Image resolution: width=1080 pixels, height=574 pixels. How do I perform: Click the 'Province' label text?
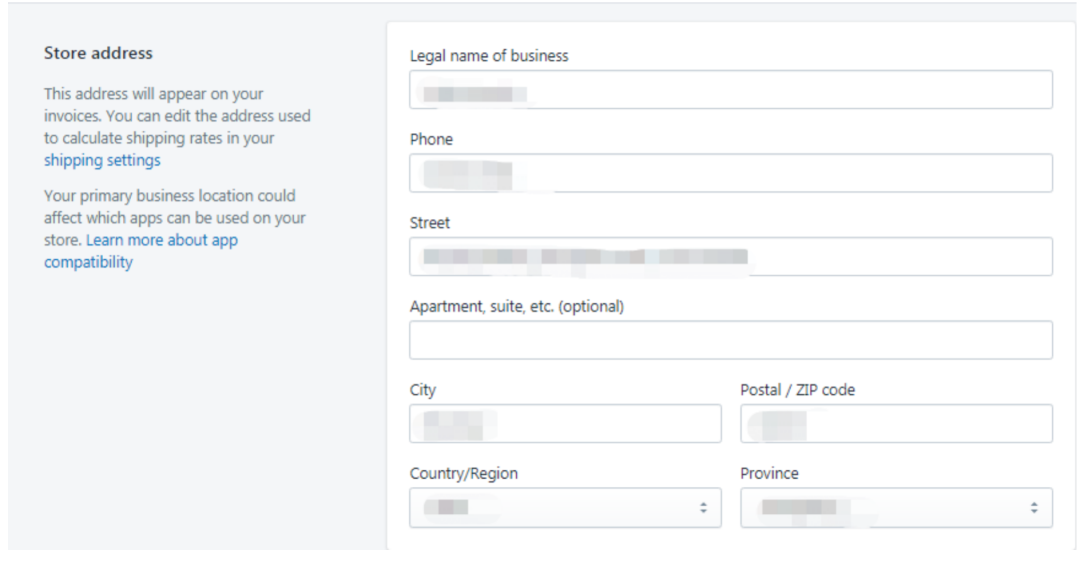[x=769, y=474]
